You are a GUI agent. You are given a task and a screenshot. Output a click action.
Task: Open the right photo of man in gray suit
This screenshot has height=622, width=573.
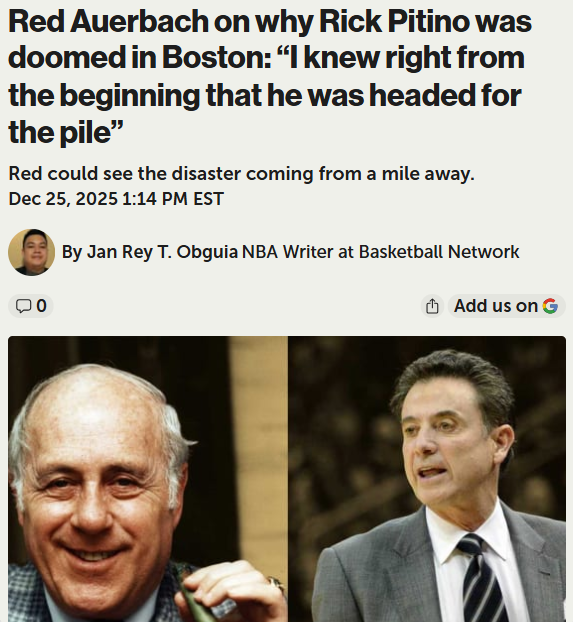427,479
